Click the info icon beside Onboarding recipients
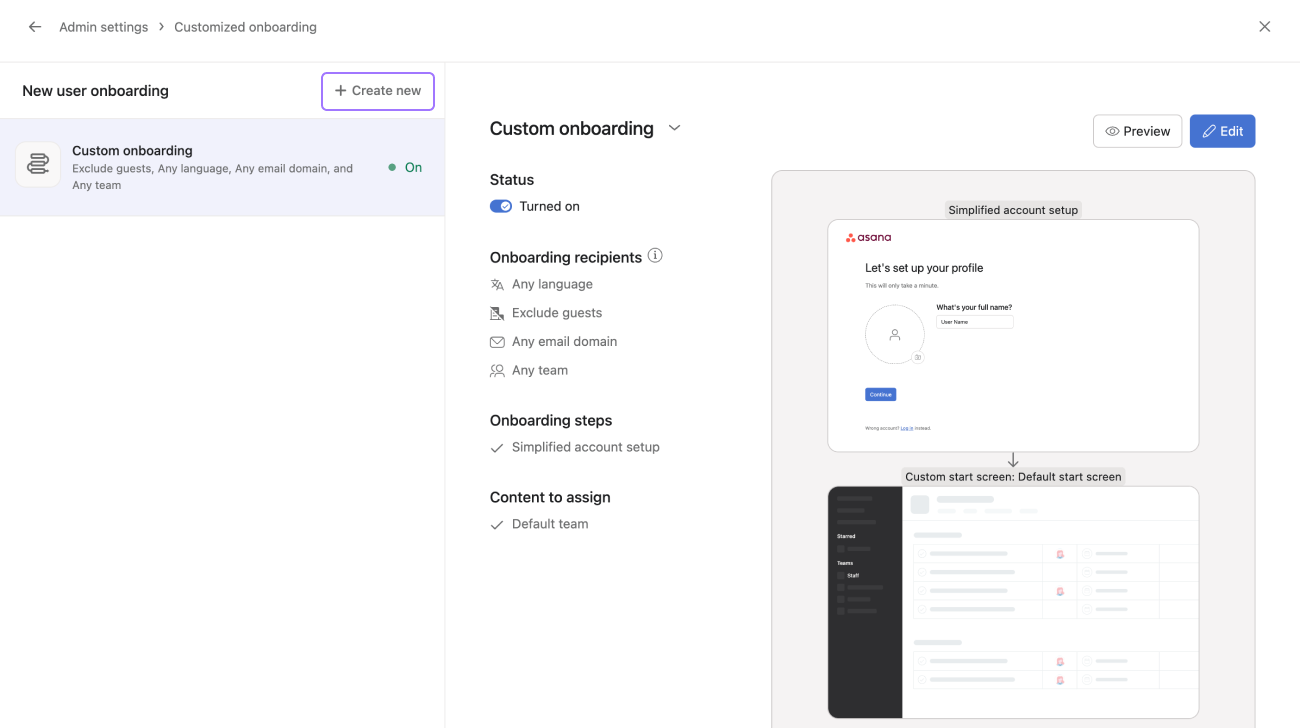 (x=655, y=255)
